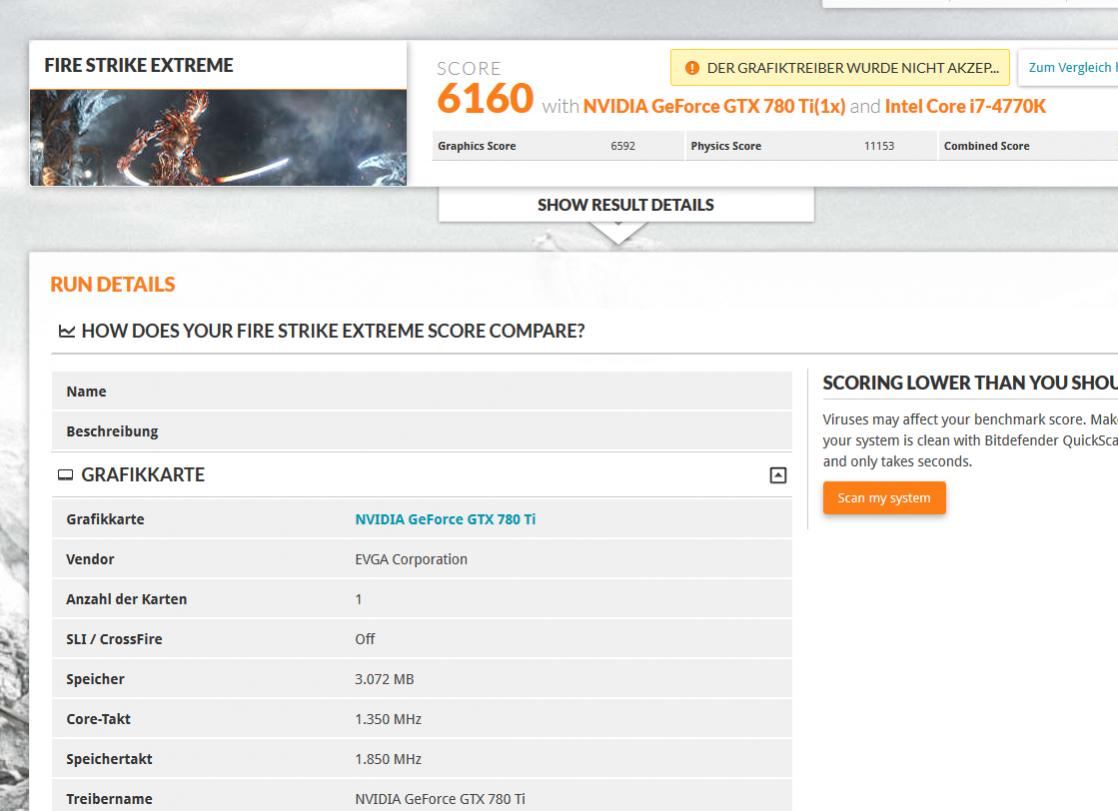Click the graphics card monitor icon

[66, 475]
